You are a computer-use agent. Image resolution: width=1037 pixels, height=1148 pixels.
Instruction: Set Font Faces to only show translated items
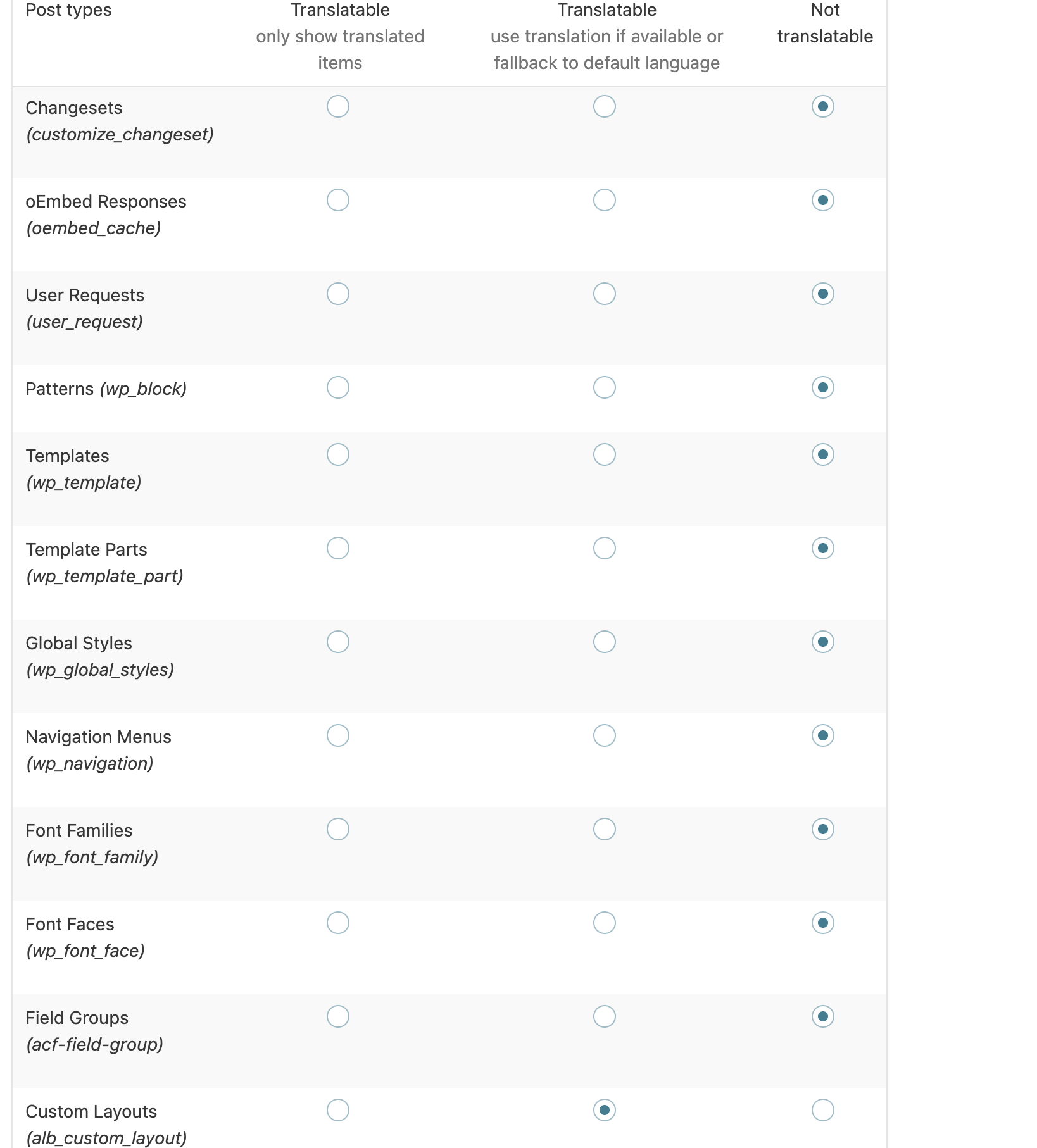pos(338,923)
